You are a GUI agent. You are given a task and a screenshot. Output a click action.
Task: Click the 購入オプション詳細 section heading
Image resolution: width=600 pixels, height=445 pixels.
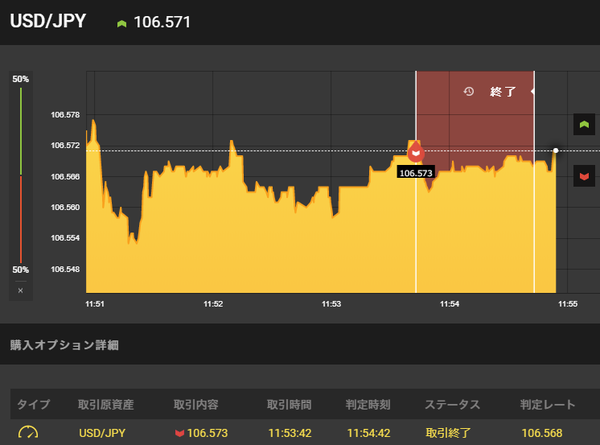tap(64, 345)
